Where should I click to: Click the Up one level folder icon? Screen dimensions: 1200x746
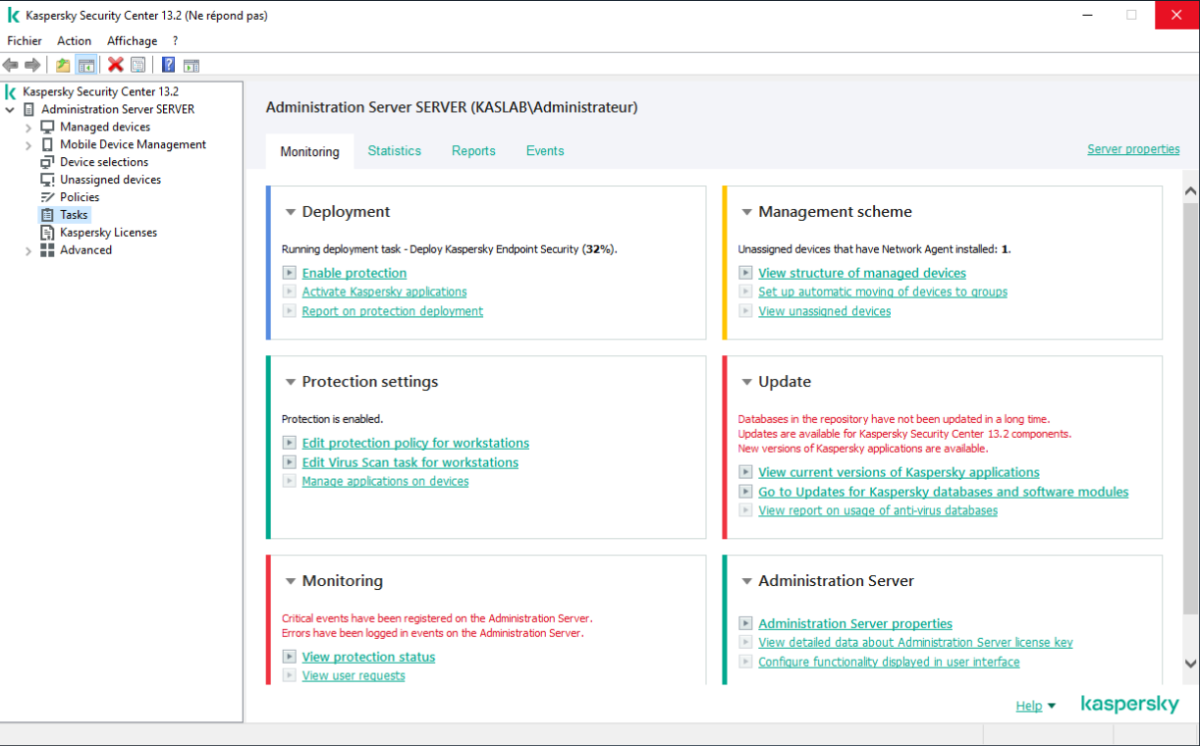point(63,65)
